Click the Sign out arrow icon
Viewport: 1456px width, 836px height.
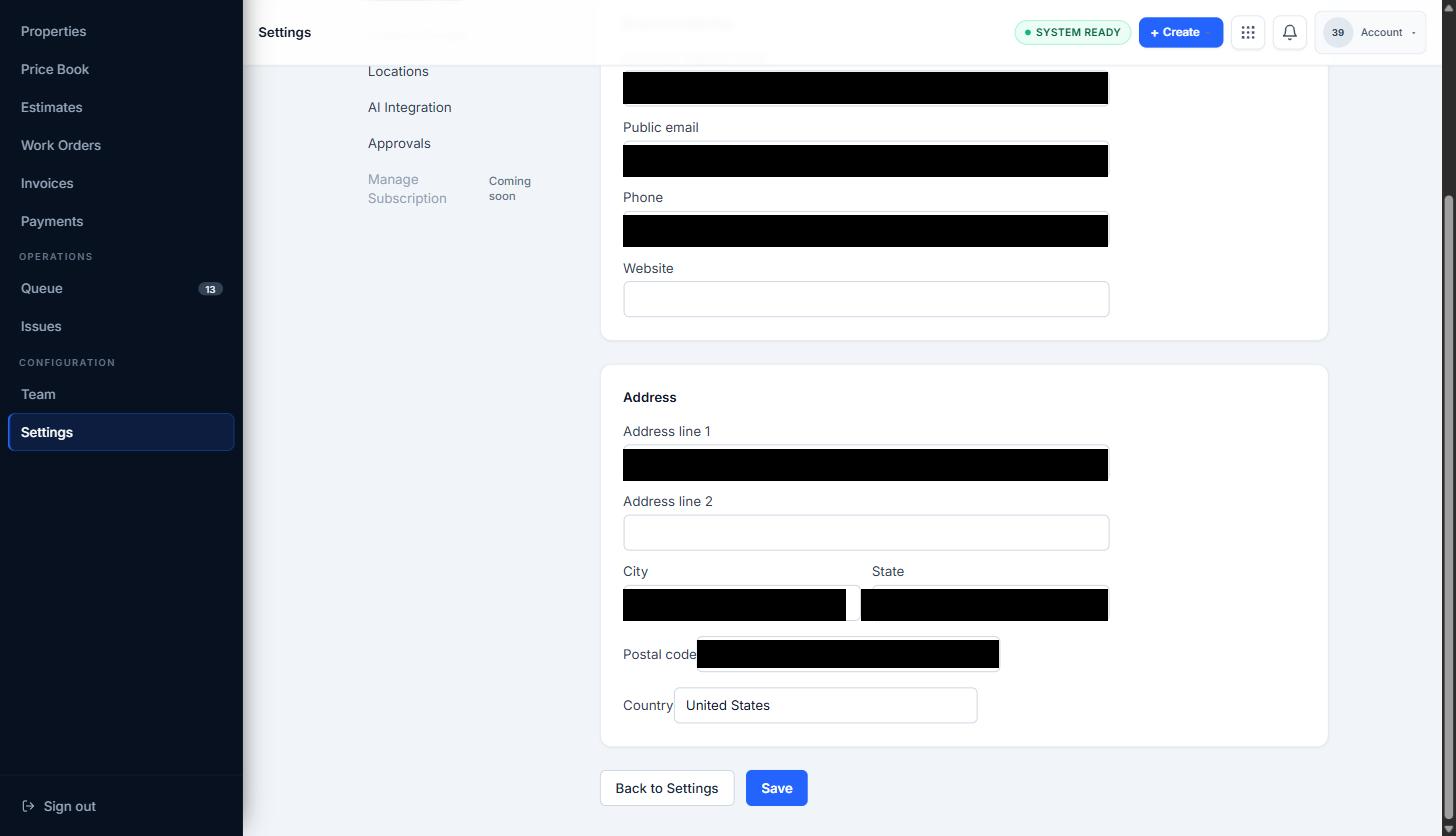point(28,806)
